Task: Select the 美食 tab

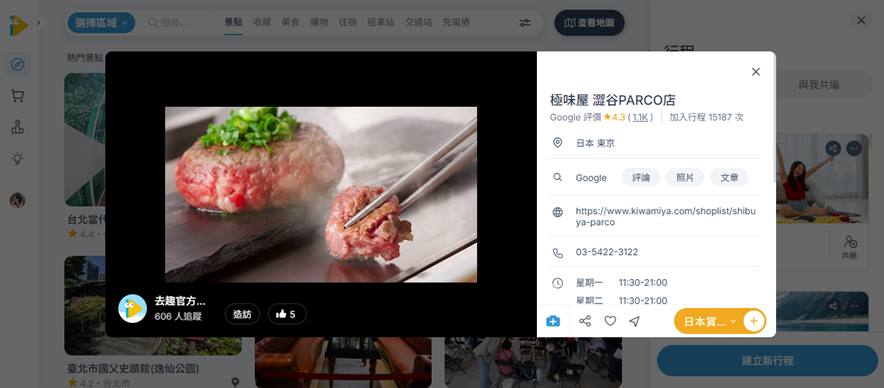Action: 290,23
